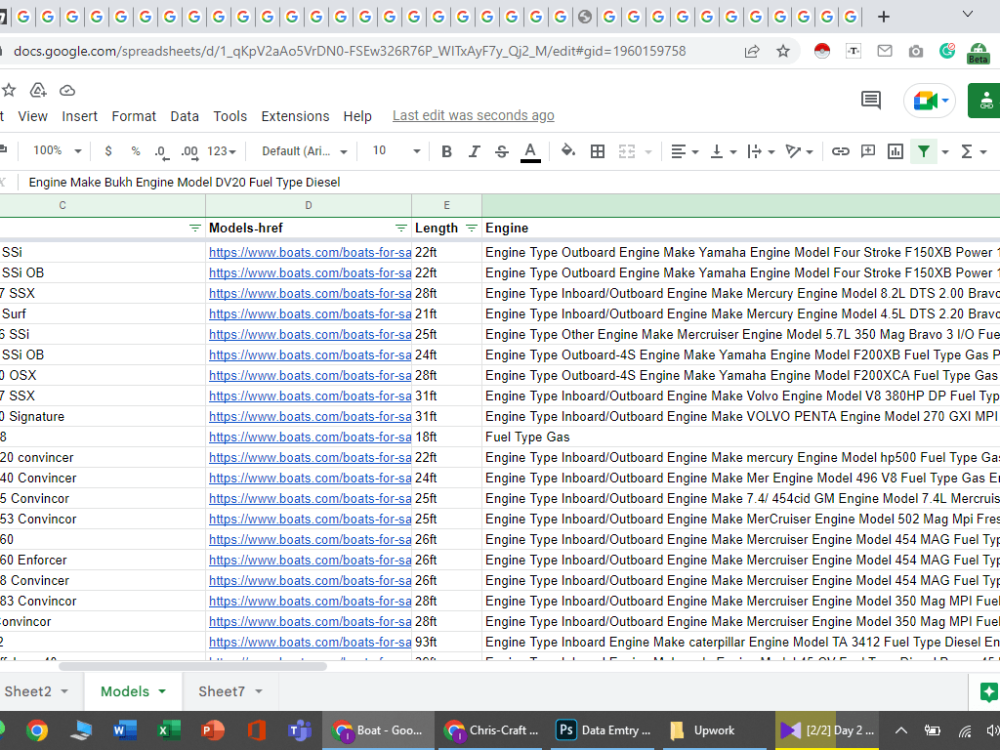The width and height of the screenshot is (1000, 750).
Task: Click the formula bar text
Action: pos(184,182)
